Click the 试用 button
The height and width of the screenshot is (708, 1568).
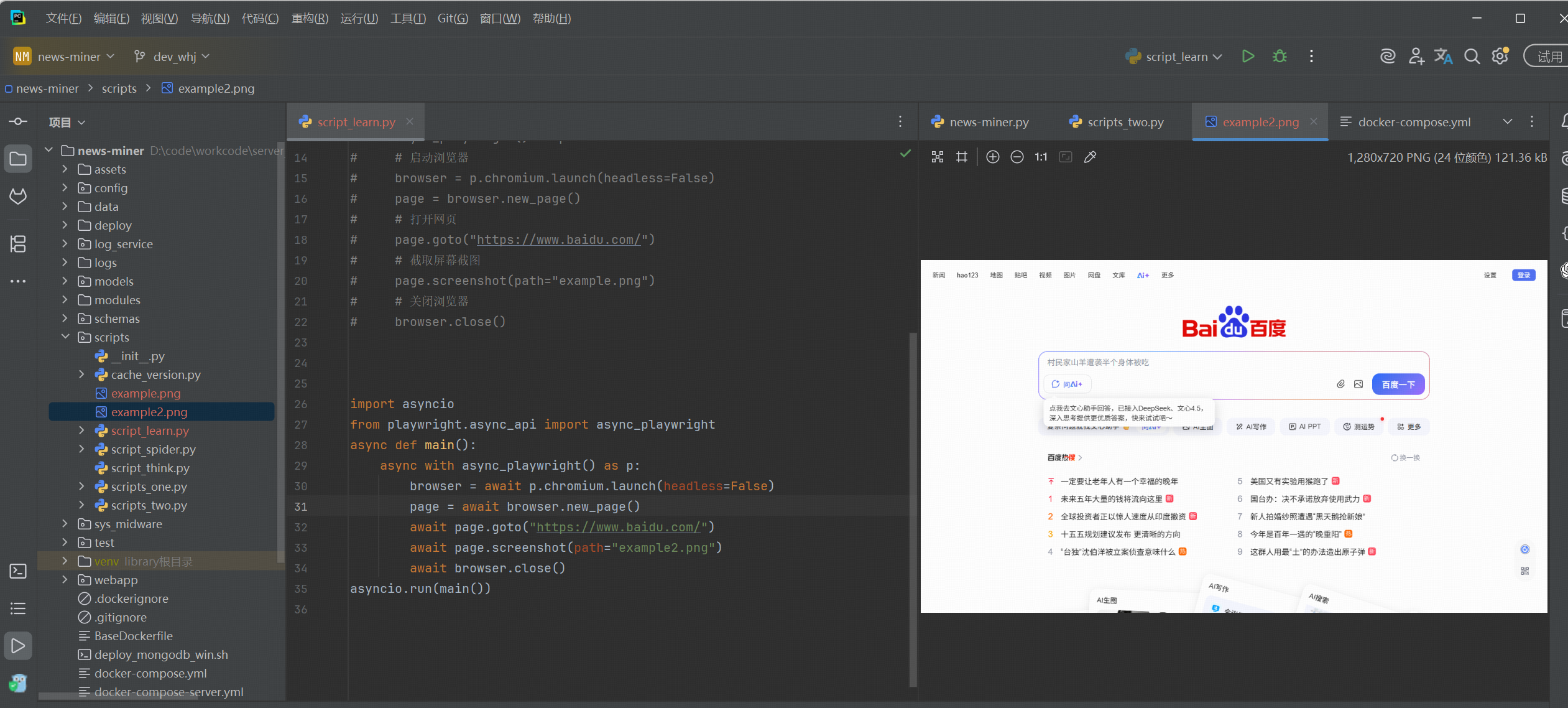point(1548,57)
